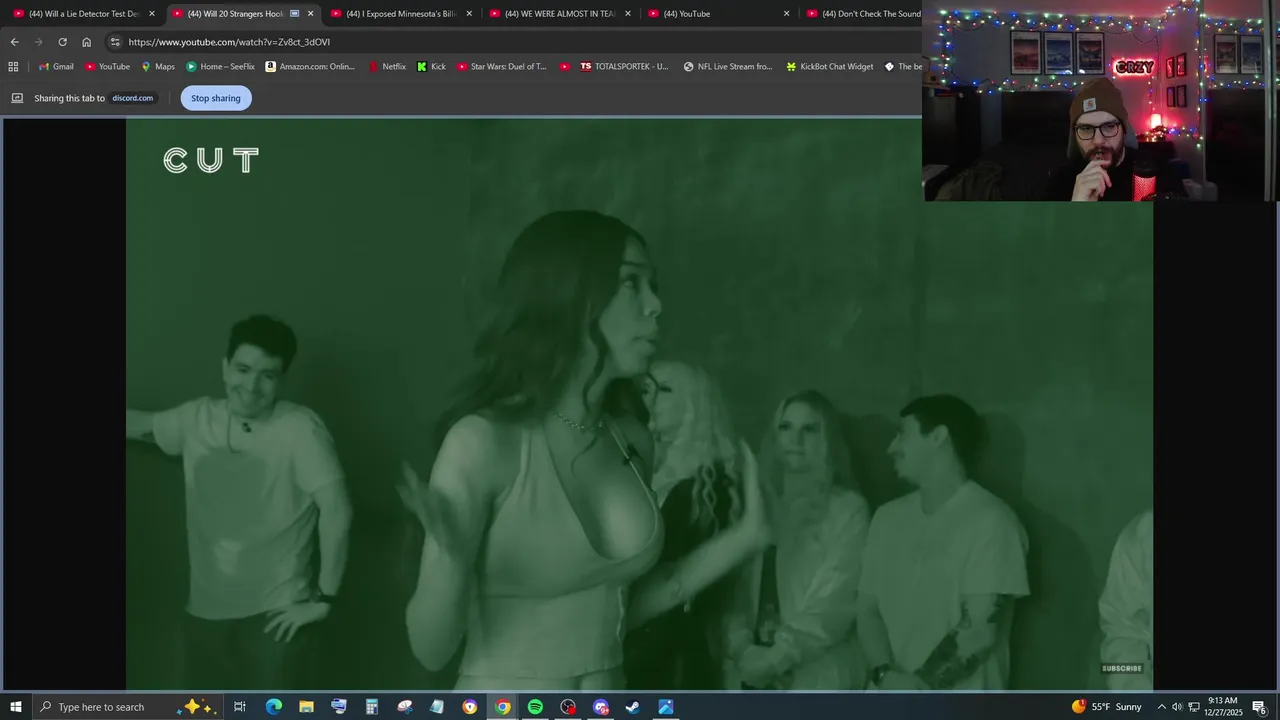The image size is (1280, 720).
Task: Open the clock showing 9:13 AM
Action: [1223, 707]
